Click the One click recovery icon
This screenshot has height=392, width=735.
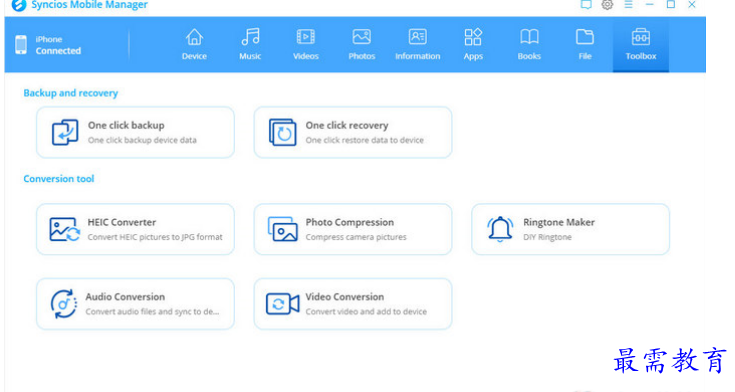point(282,132)
